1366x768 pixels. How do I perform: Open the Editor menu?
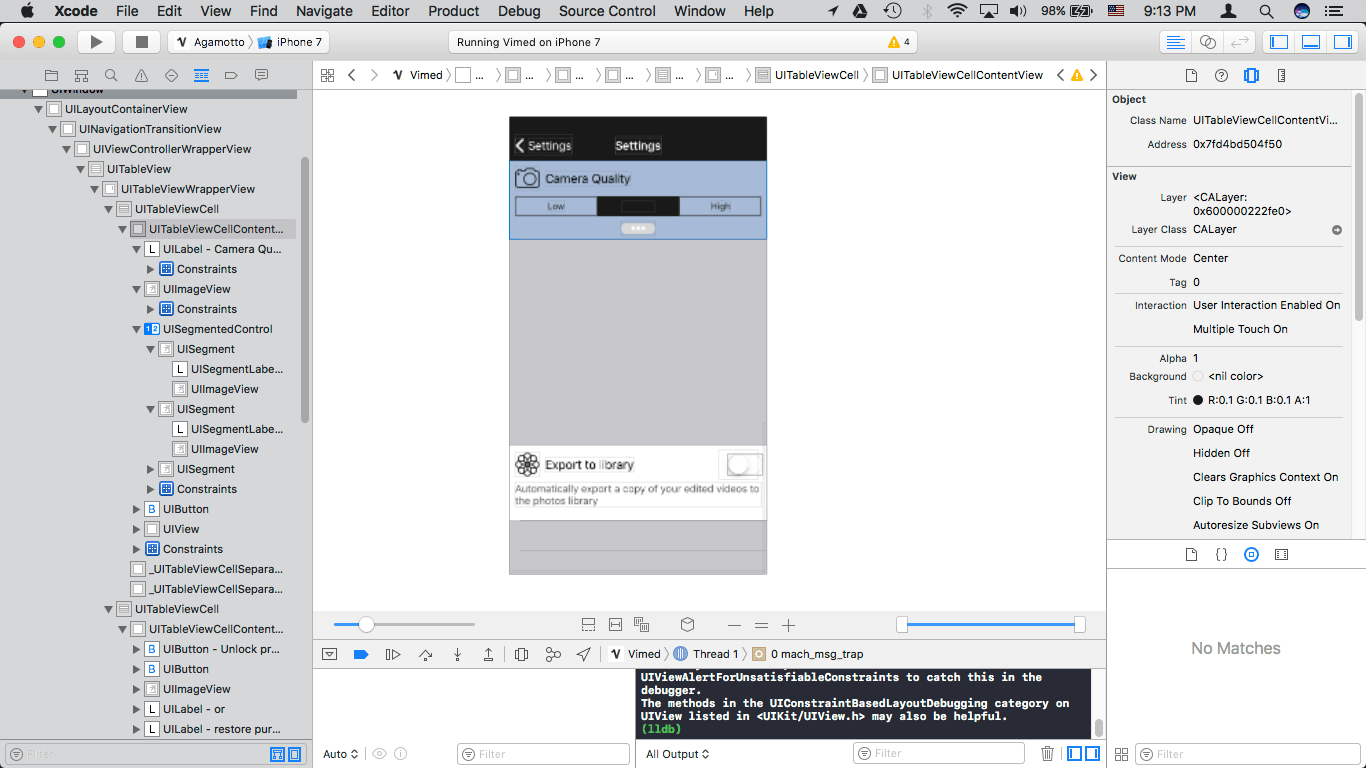point(390,11)
